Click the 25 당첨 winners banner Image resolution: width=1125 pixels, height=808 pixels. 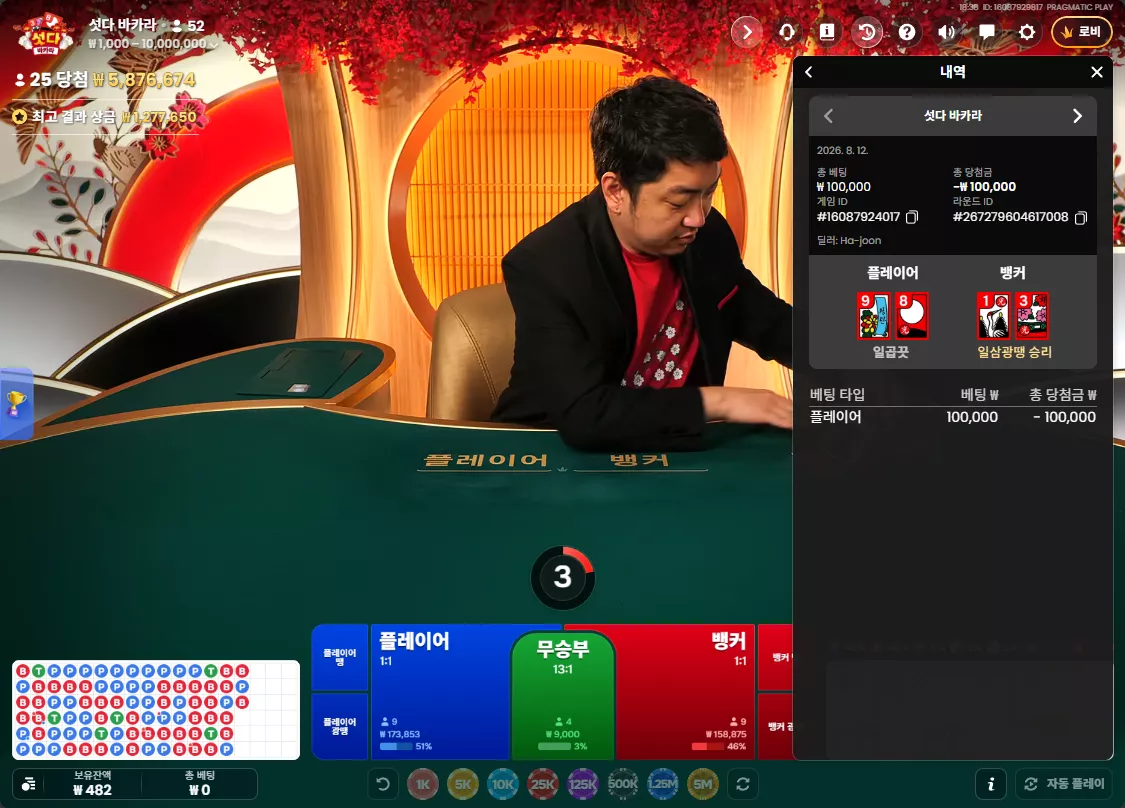tap(105, 80)
